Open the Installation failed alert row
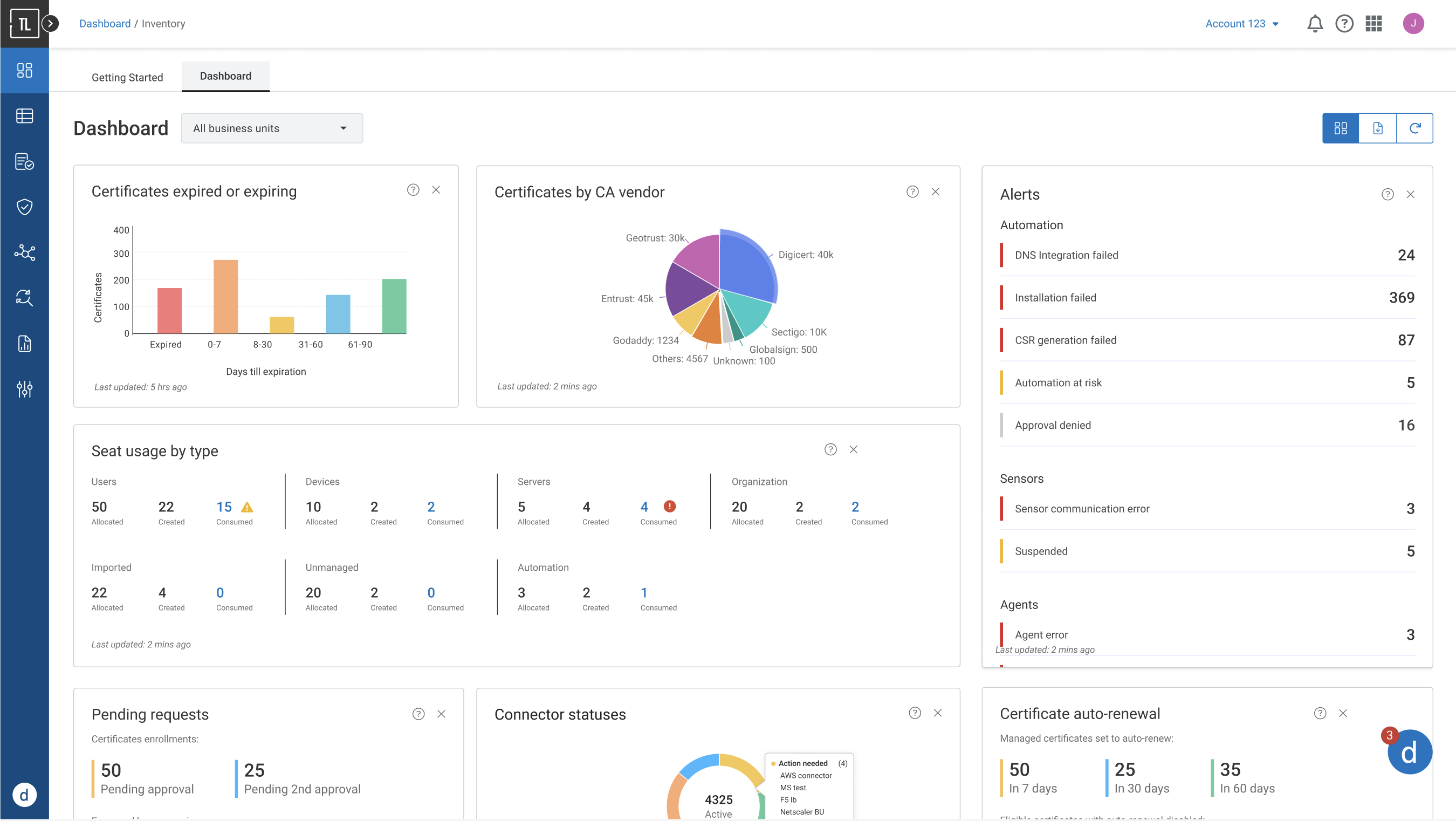 (1207, 297)
